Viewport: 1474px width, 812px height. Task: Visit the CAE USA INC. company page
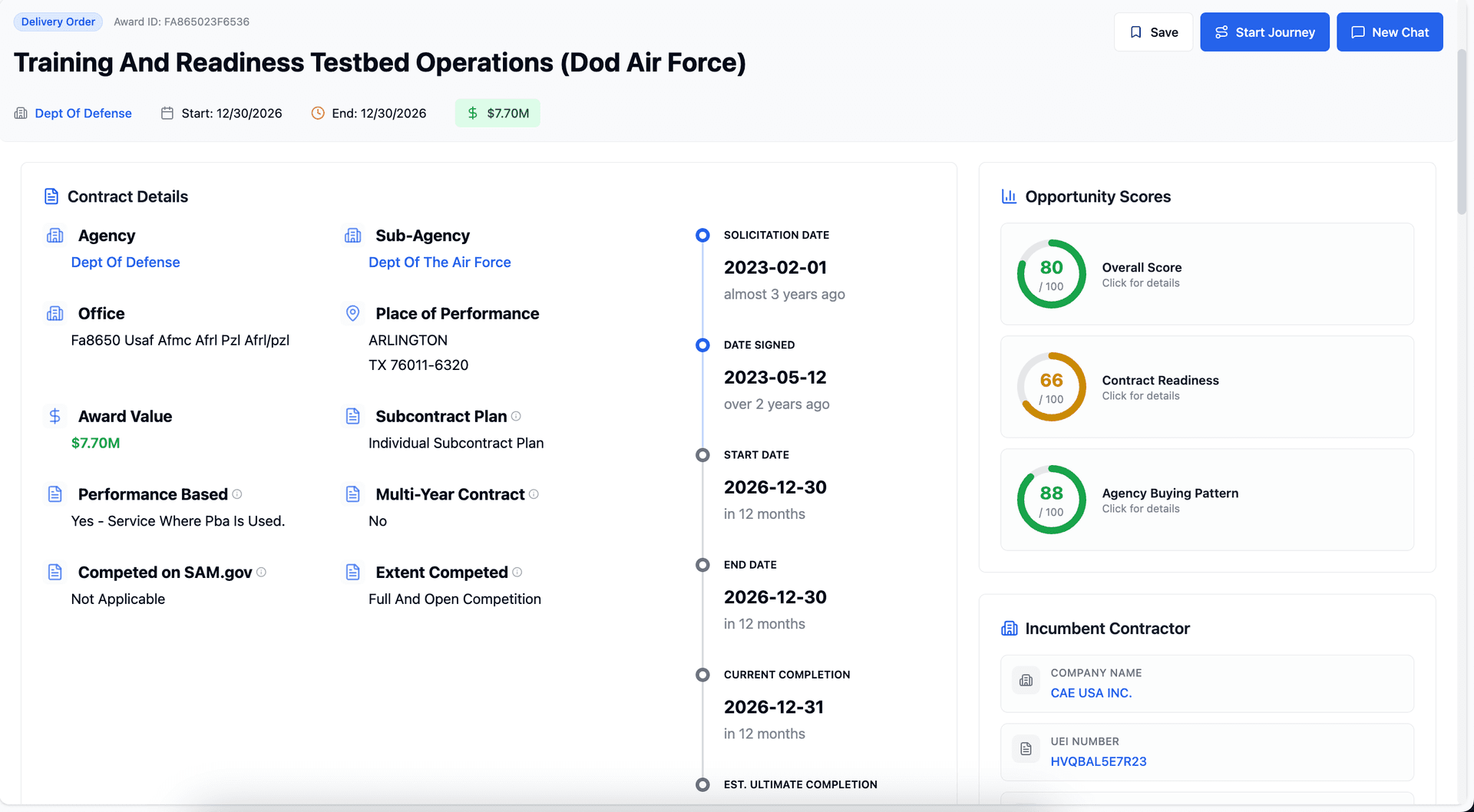coord(1091,692)
